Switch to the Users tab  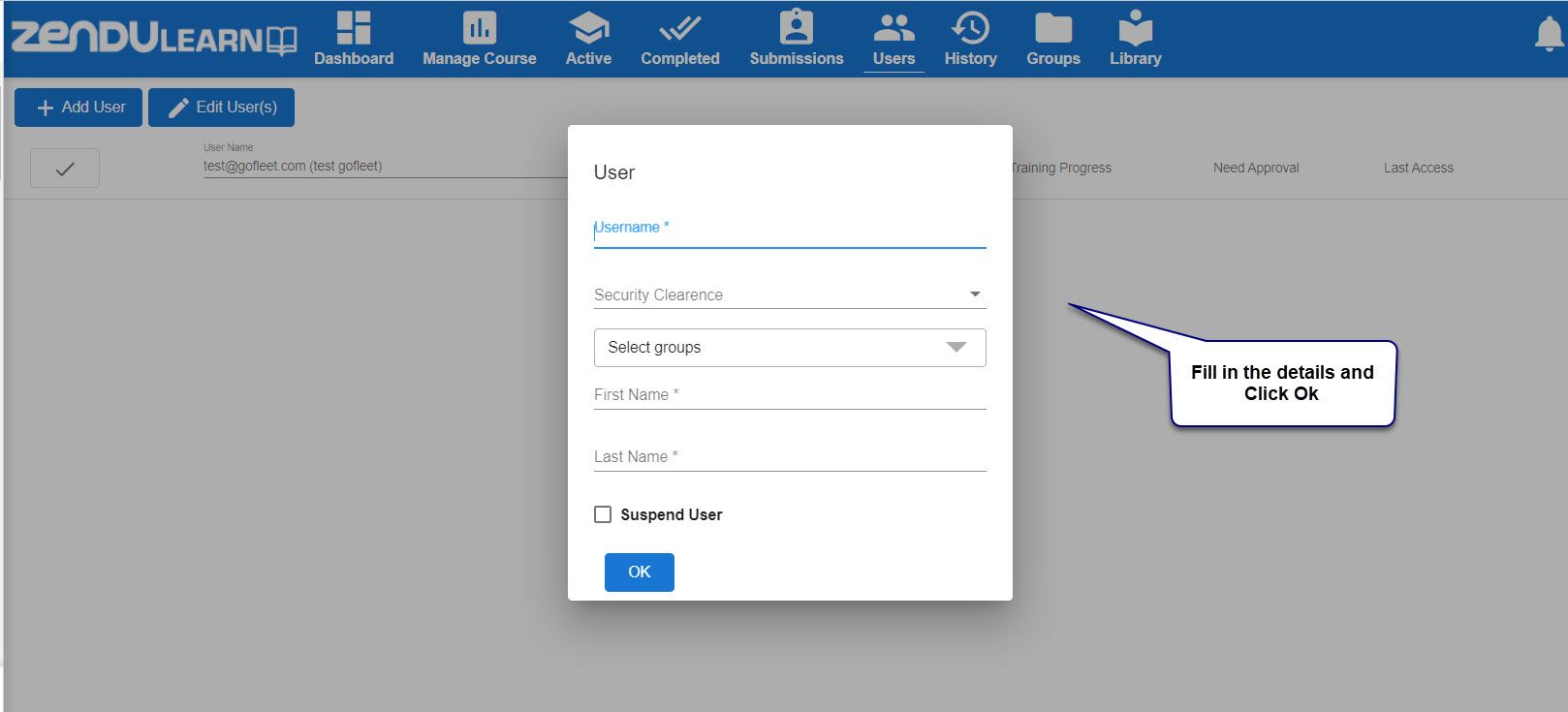click(894, 40)
